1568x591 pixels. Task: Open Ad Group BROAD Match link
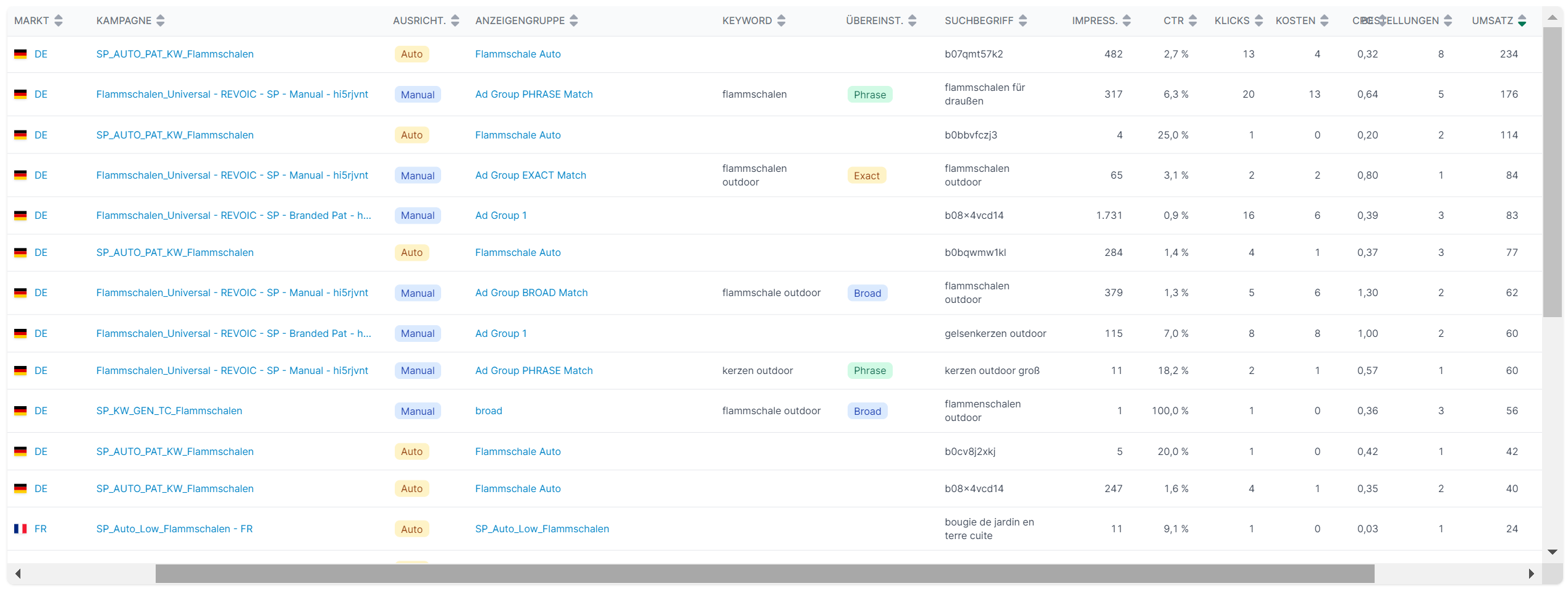pos(531,292)
